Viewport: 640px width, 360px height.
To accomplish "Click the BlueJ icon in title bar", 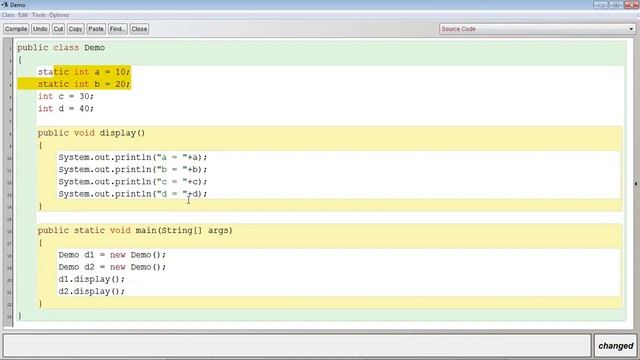I will coord(5,4).
